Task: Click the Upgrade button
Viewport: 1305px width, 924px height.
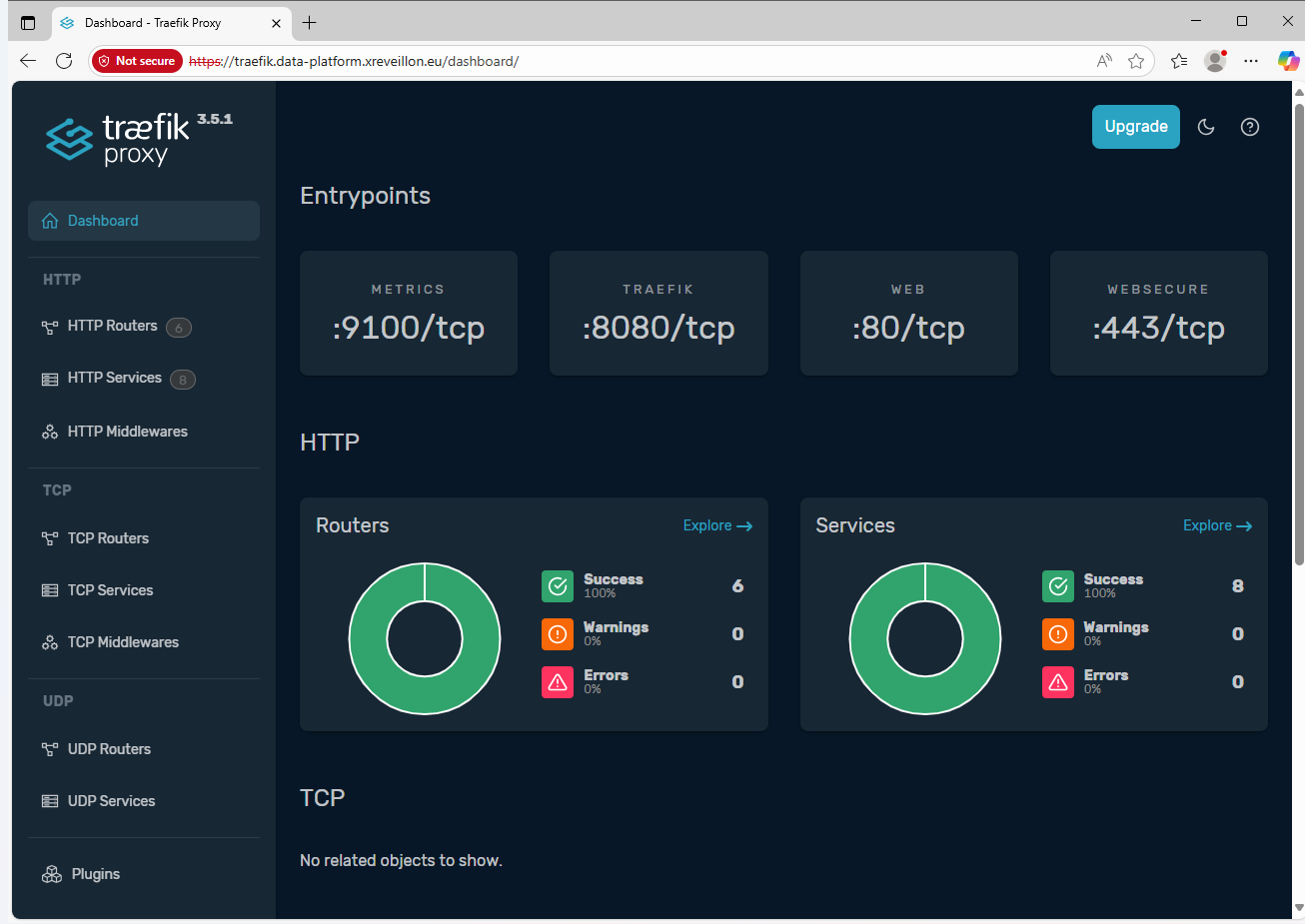Action: [1135, 127]
